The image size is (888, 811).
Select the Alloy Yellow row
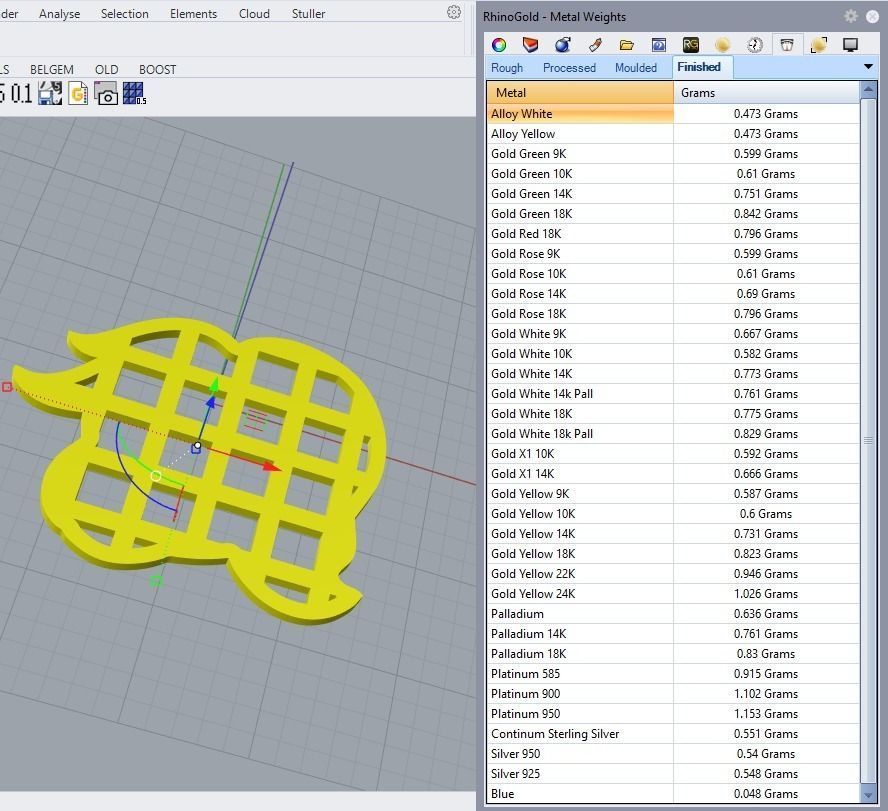[673, 134]
